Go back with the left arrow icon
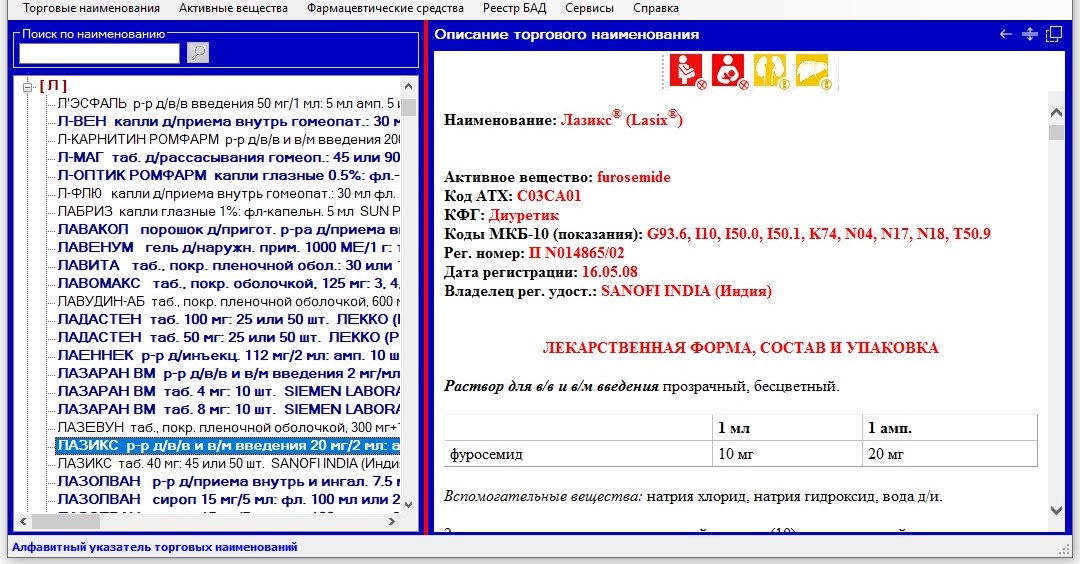 1006,34
